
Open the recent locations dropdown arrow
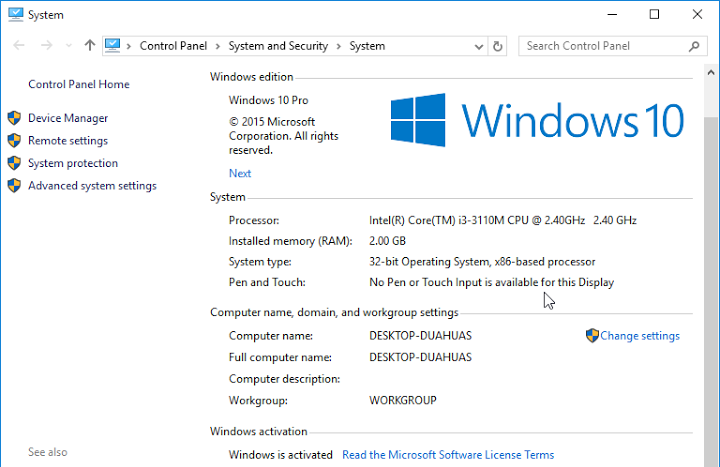[69, 46]
